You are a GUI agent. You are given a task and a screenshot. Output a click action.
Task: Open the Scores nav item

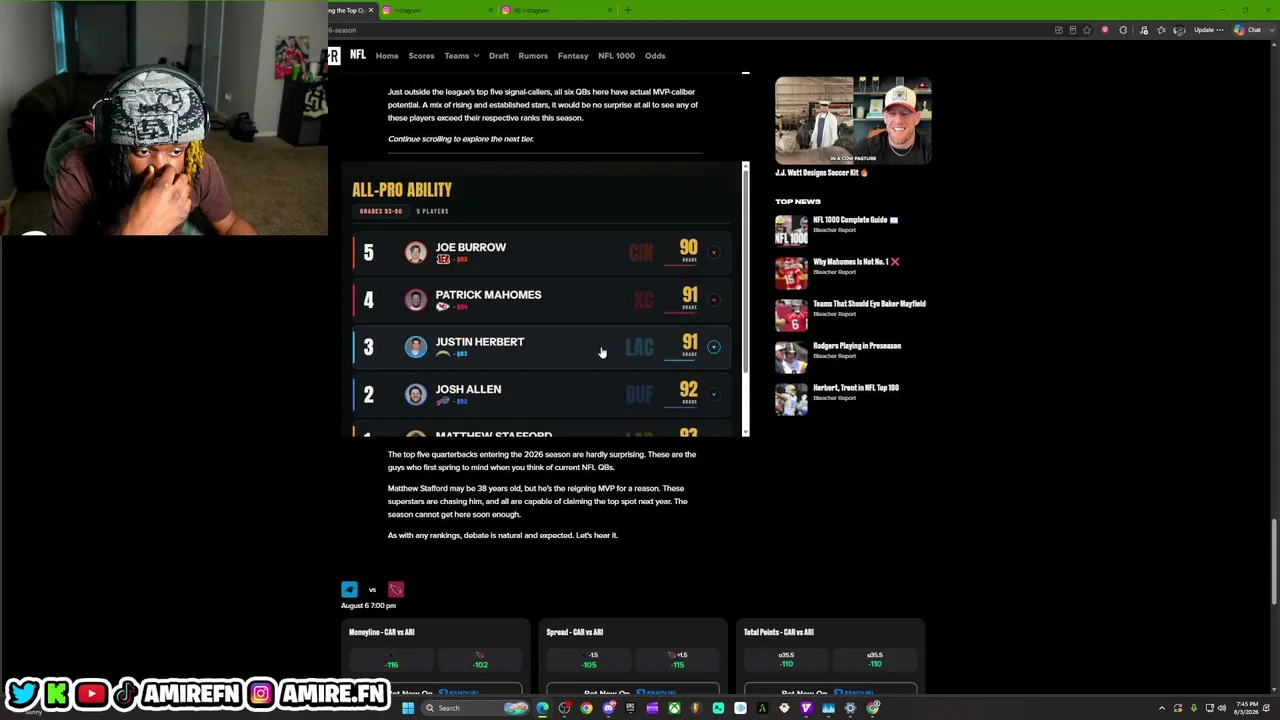pos(421,56)
